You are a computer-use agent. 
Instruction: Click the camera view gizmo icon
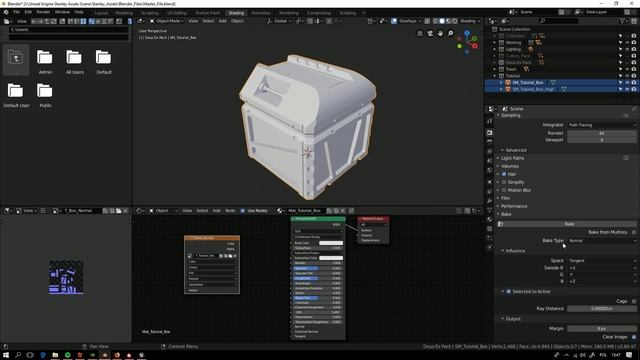[x=430, y=33]
